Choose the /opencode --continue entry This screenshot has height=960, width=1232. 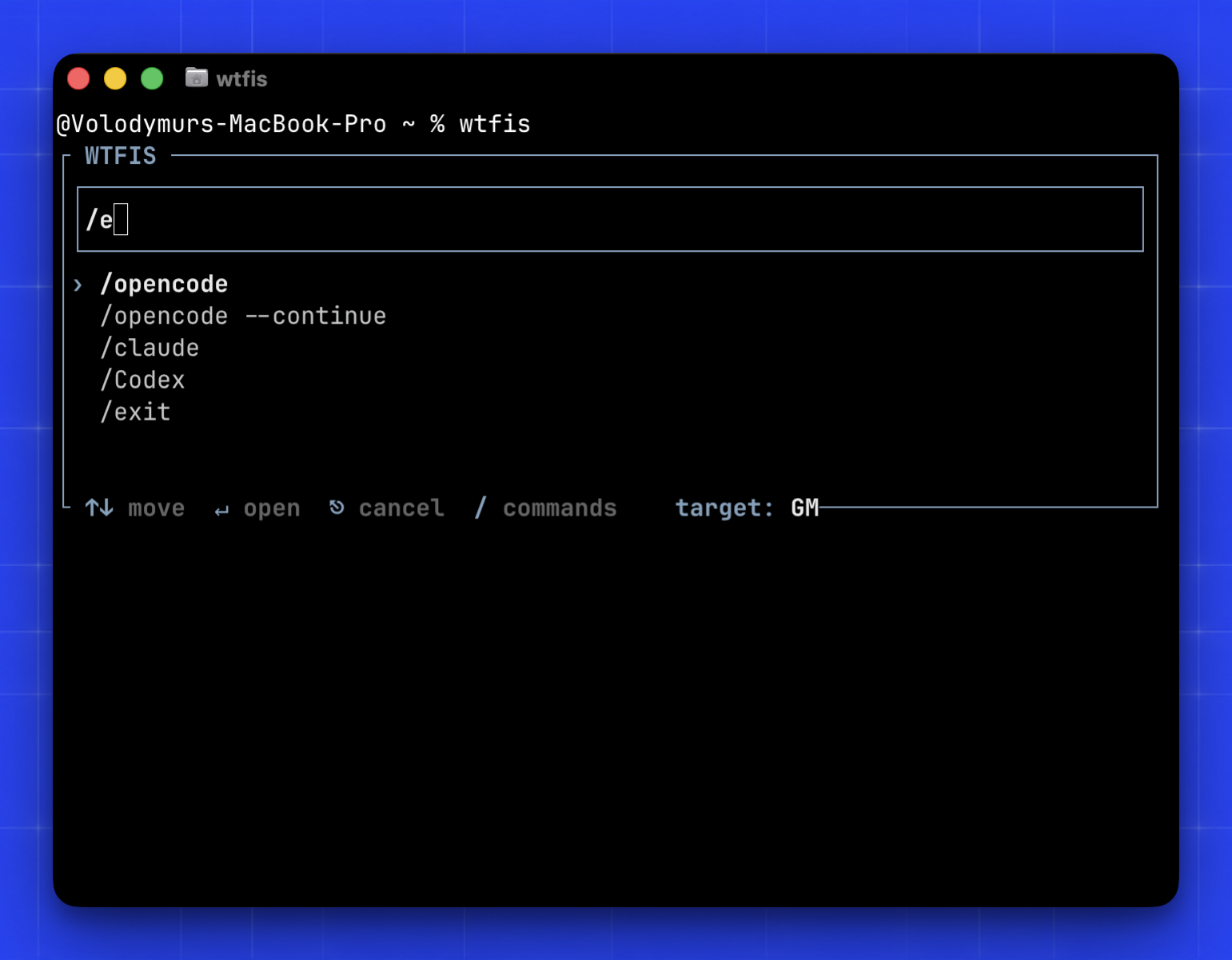tap(243, 316)
